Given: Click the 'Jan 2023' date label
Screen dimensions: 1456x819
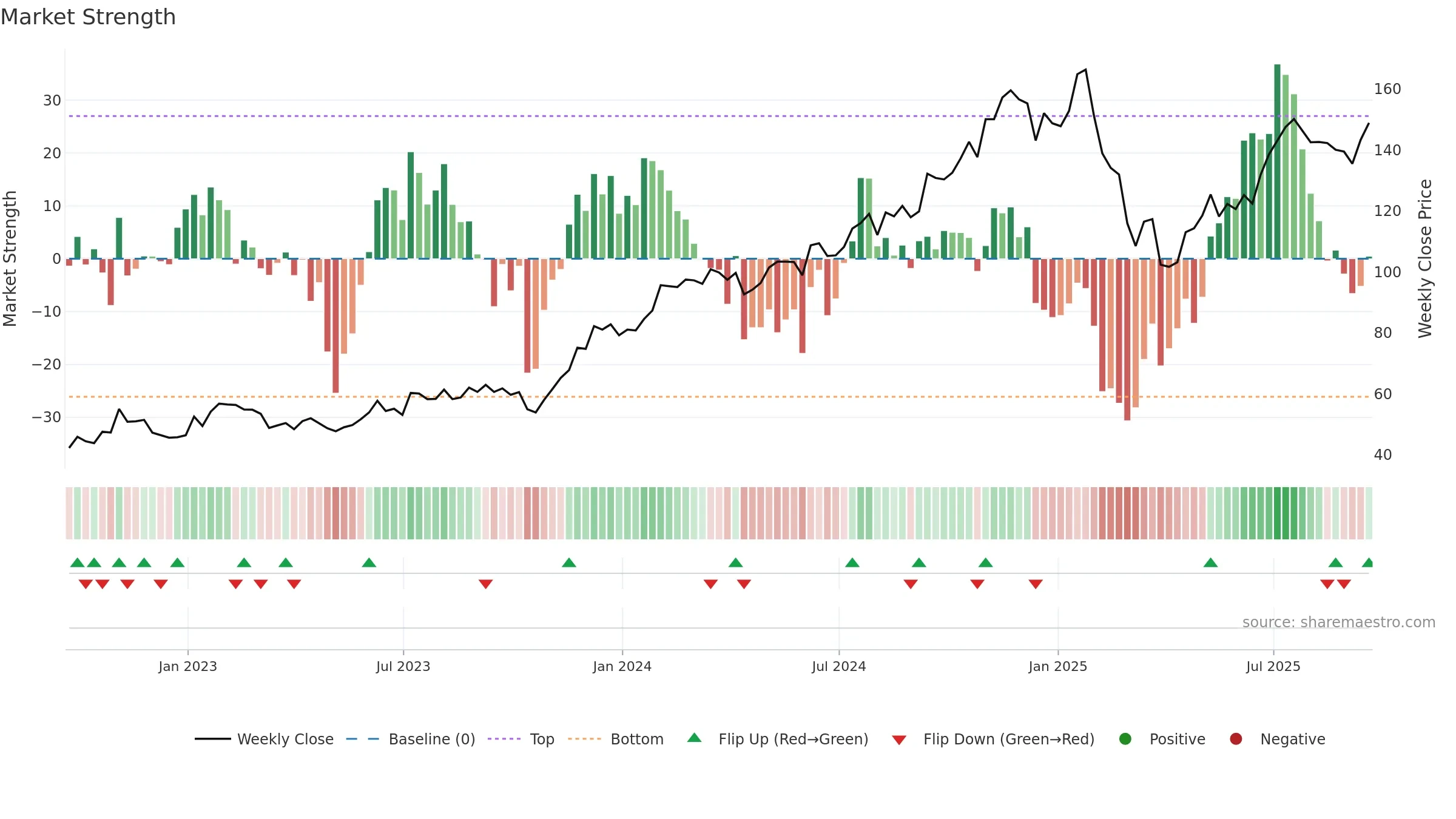Looking at the screenshot, I should point(188,667).
